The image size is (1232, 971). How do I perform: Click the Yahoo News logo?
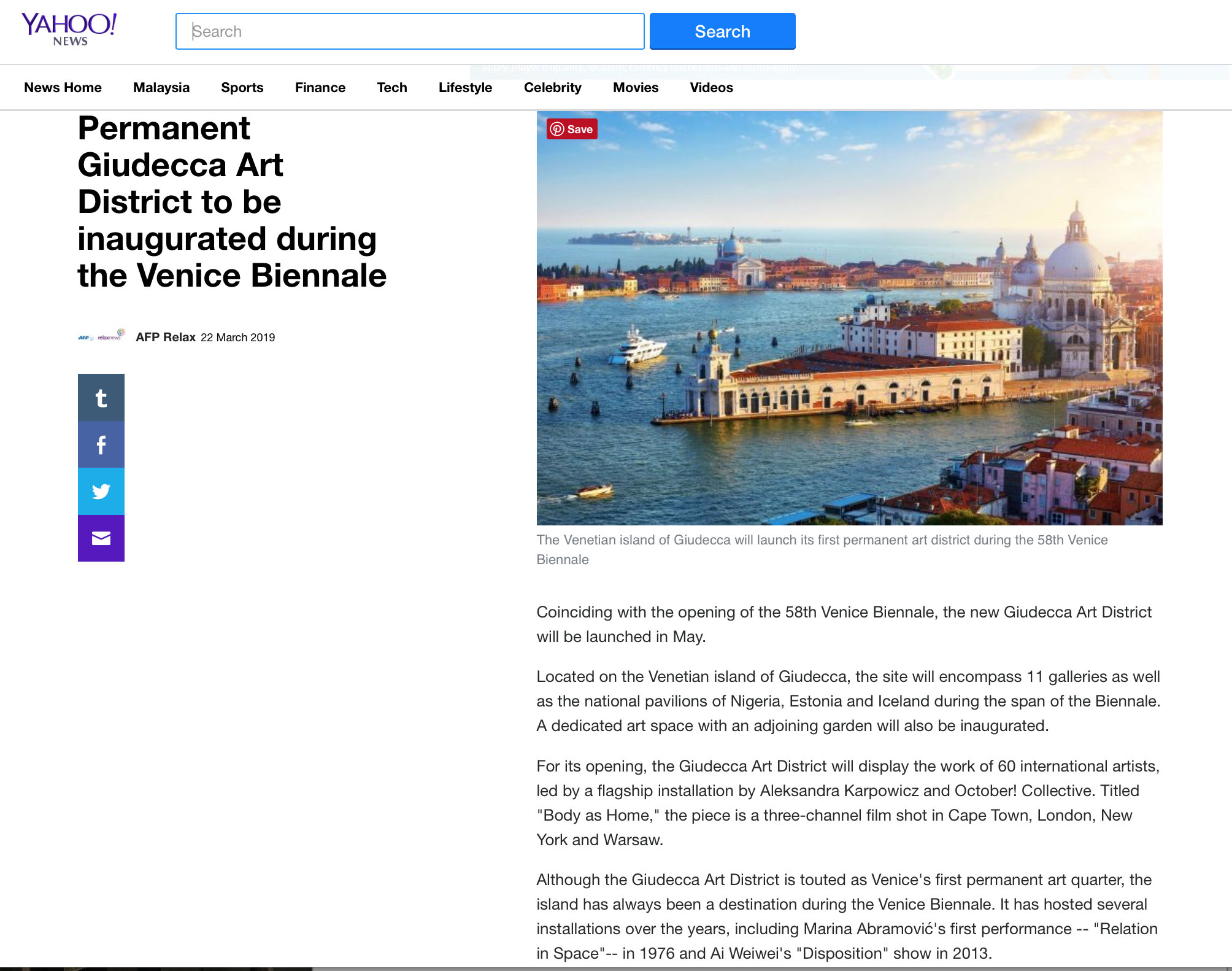tap(69, 29)
